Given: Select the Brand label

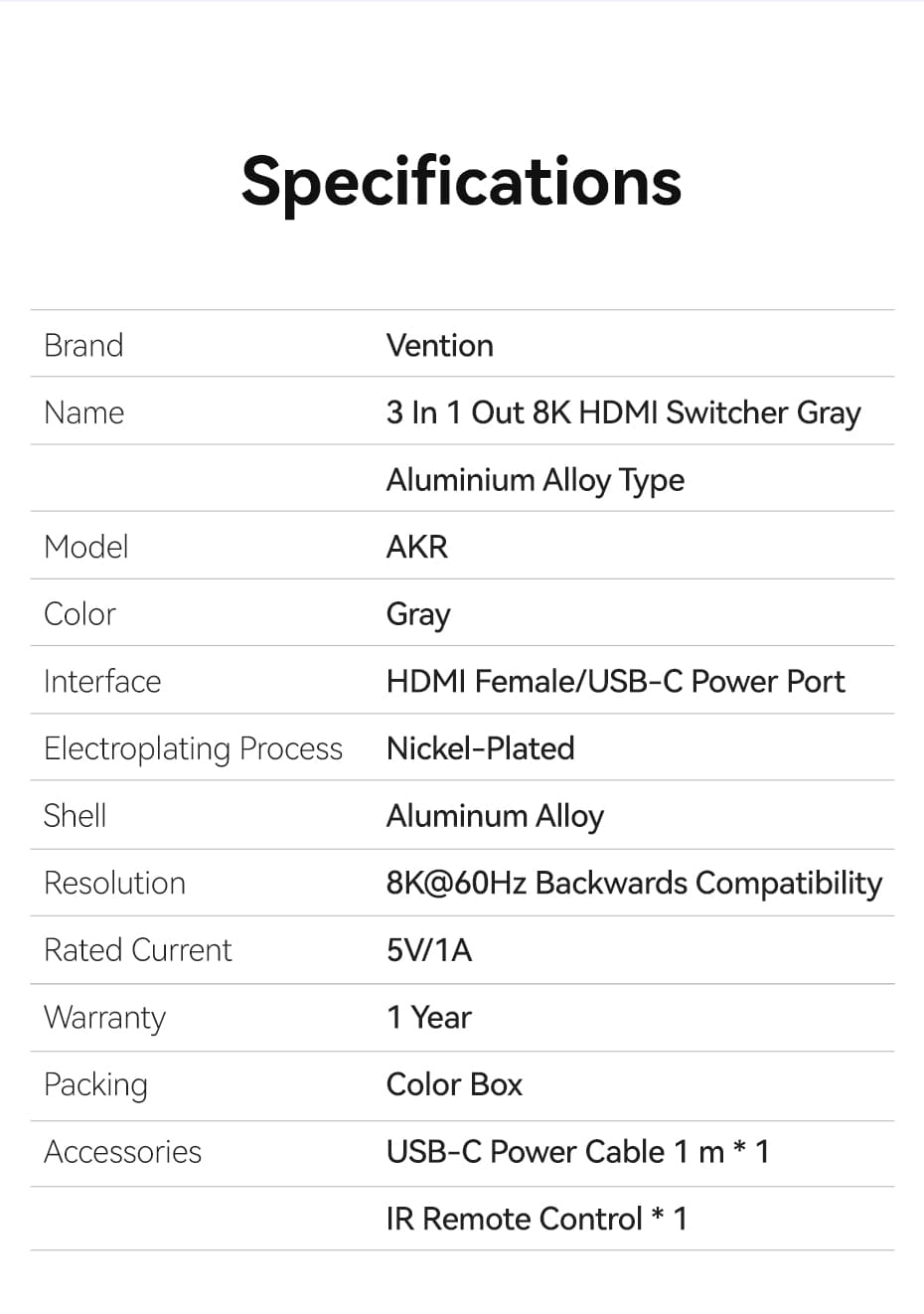Looking at the screenshot, I should pyautogui.click(x=83, y=346).
